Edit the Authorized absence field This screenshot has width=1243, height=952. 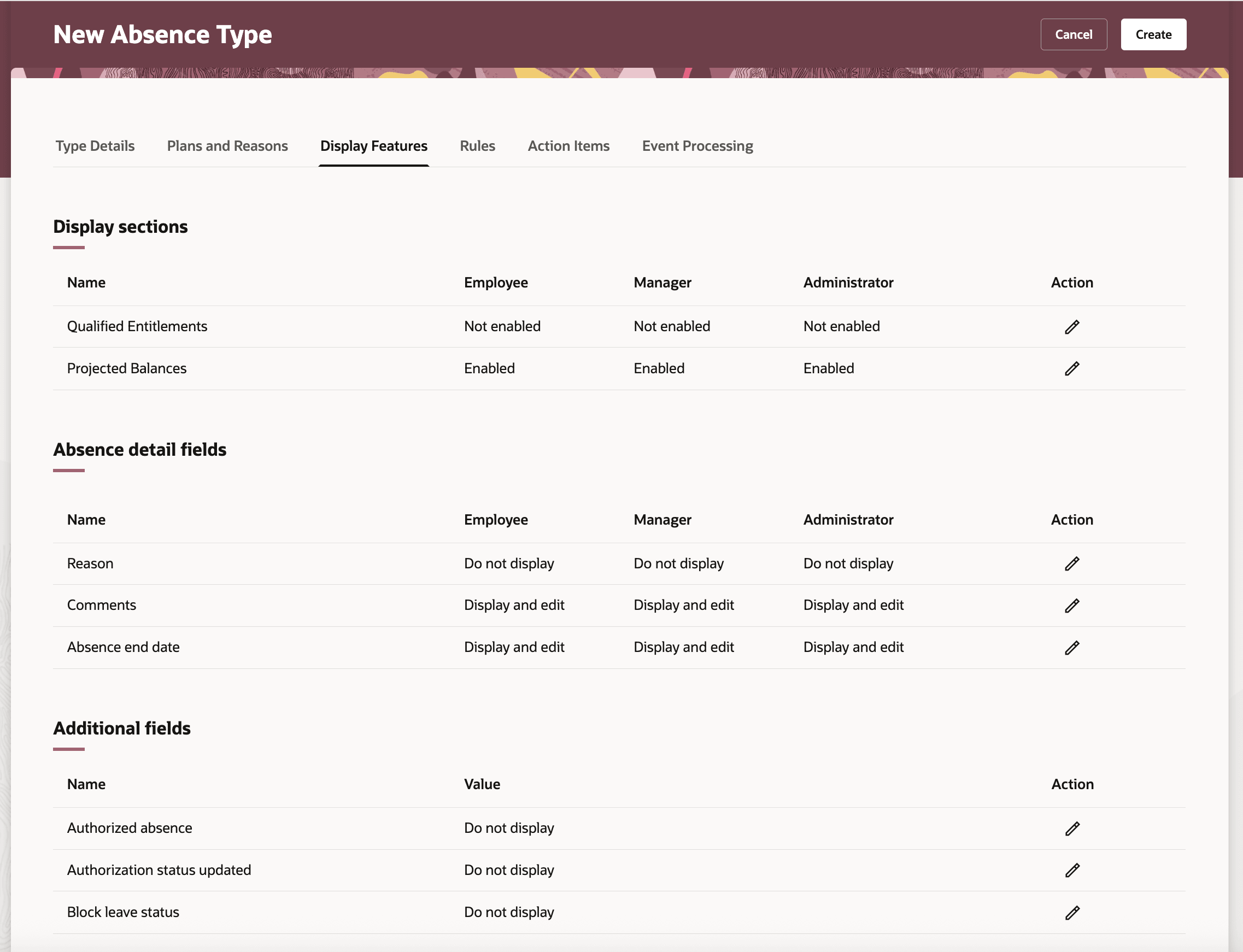click(1071, 828)
